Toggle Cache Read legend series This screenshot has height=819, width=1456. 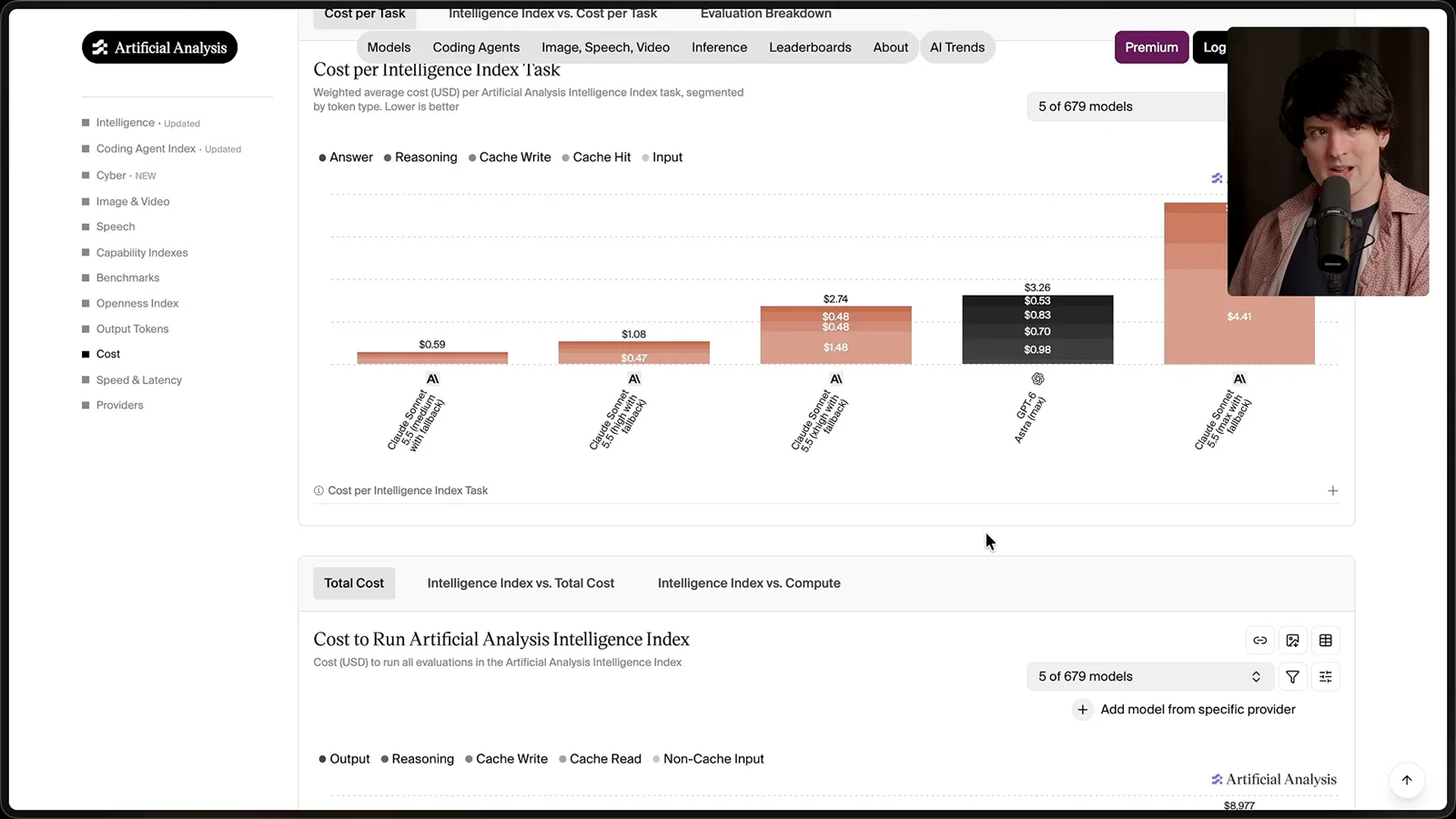point(600,759)
